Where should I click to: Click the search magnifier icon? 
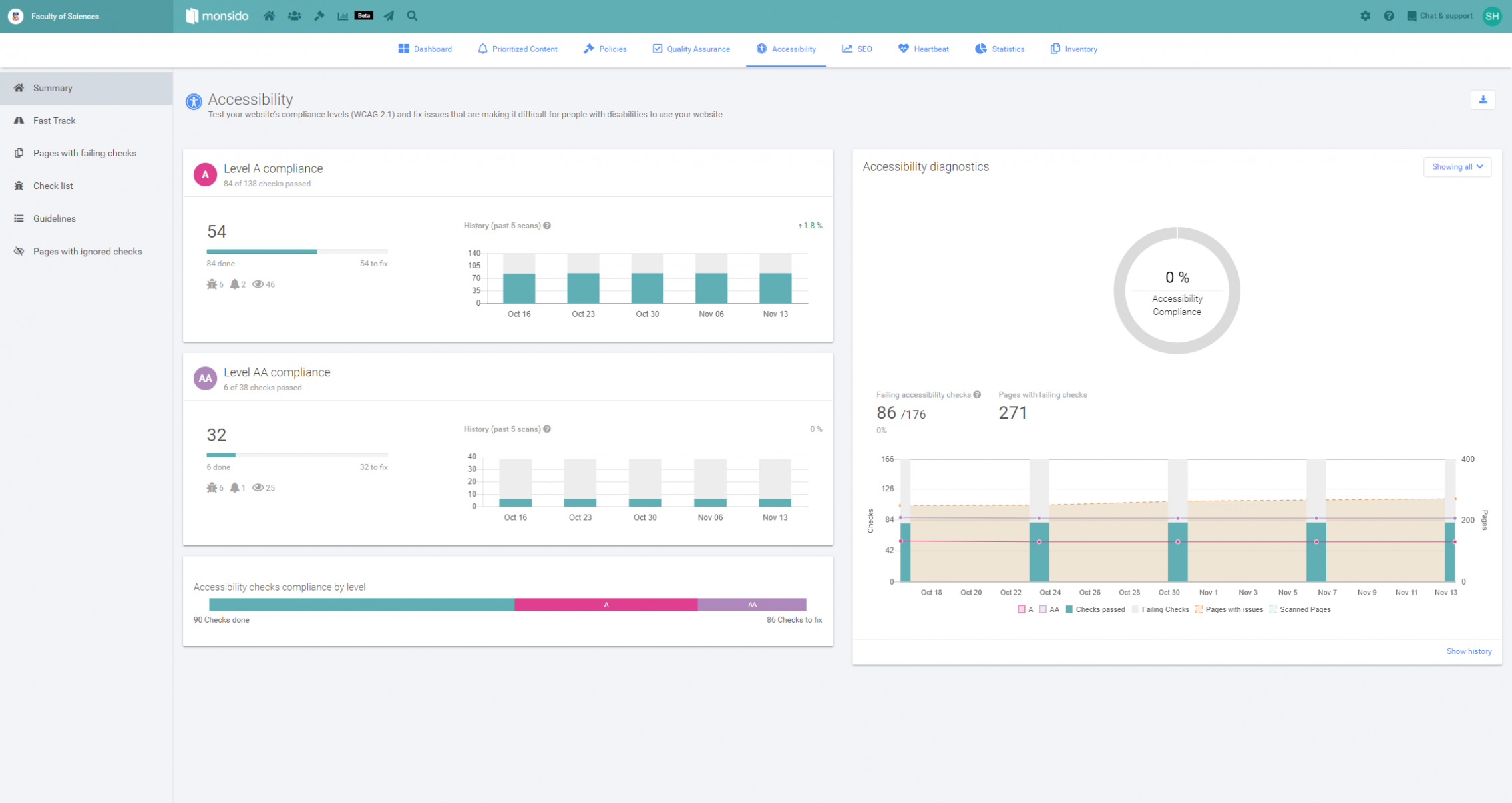[412, 16]
